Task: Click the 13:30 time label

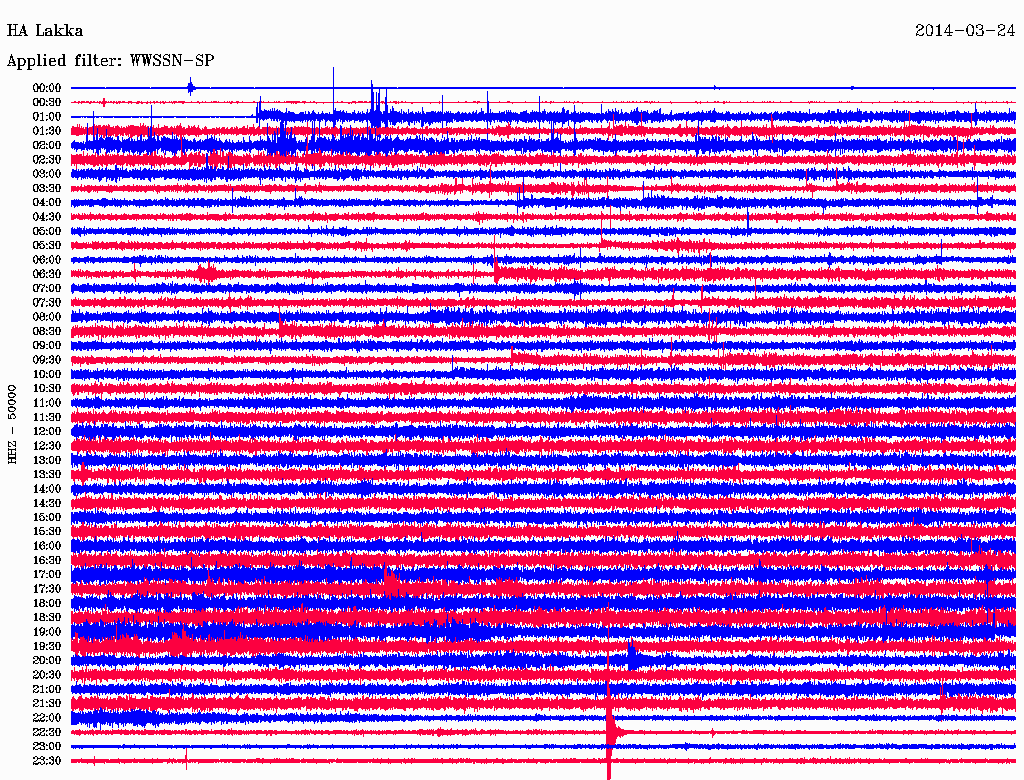Action: coord(47,474)
